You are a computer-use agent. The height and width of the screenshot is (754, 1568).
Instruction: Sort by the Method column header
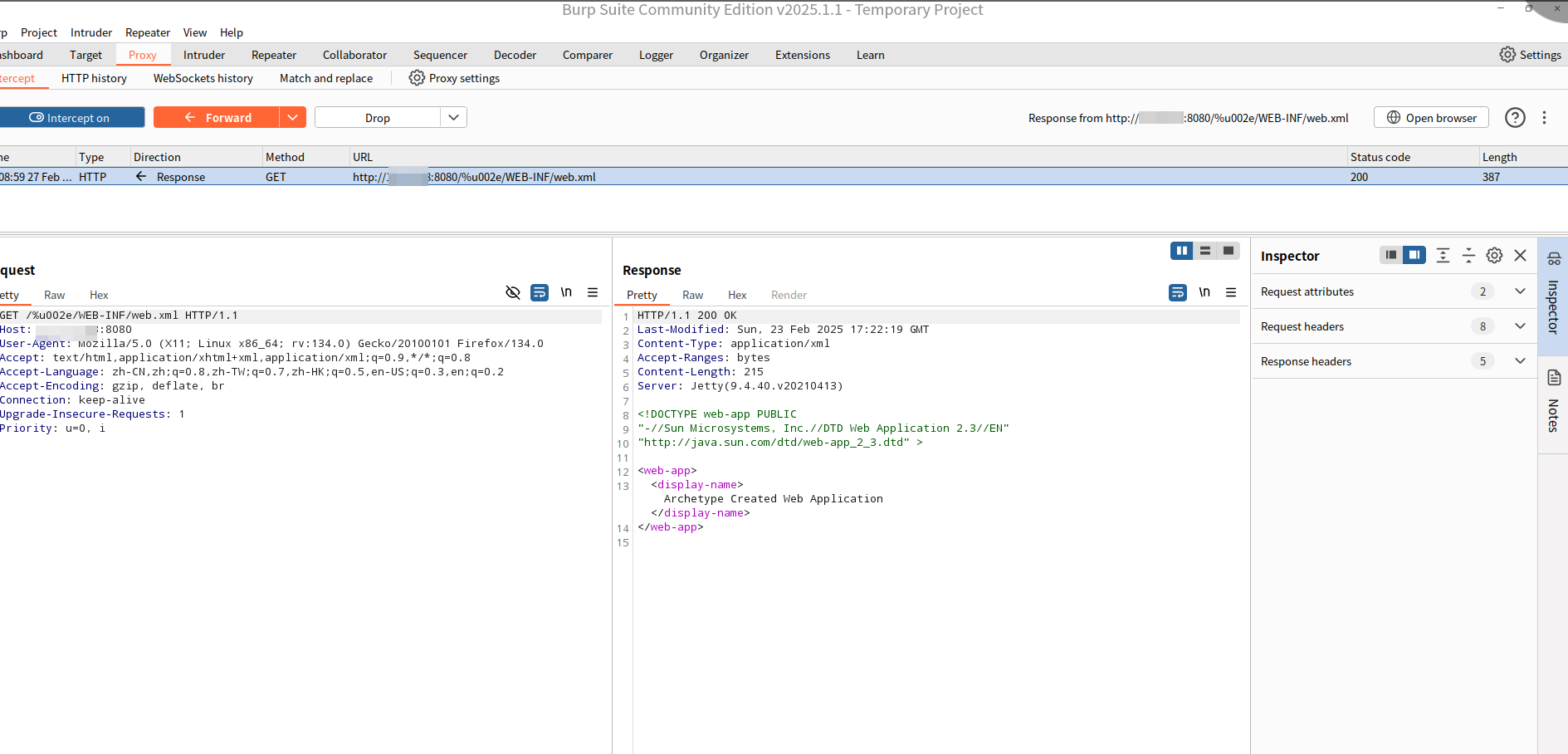click(x=305, y=157)
